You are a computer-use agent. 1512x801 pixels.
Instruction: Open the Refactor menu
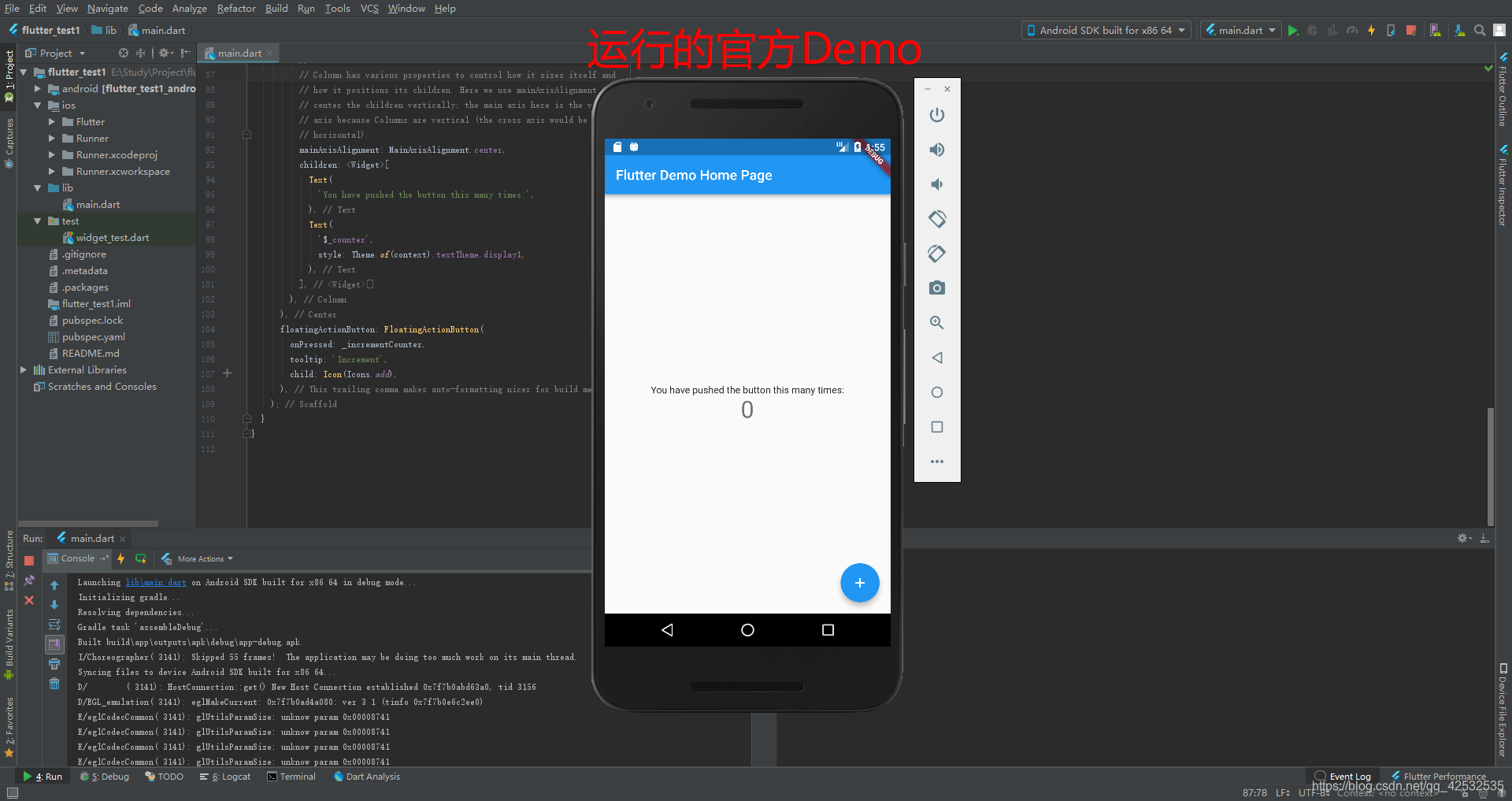point(236,9)
